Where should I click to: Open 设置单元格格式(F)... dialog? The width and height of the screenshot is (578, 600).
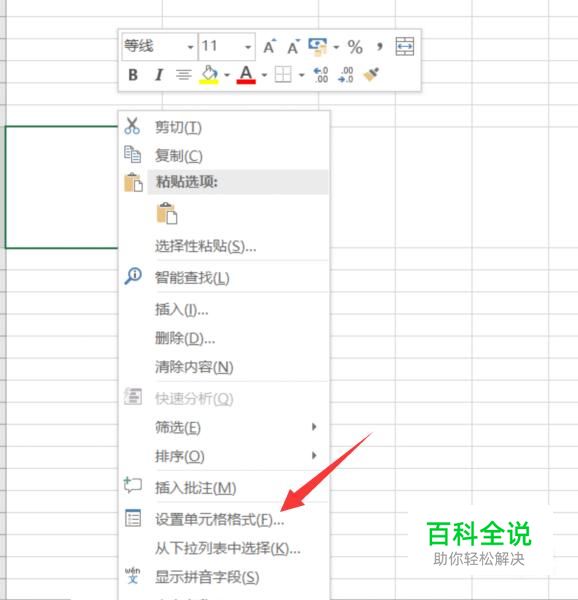224,519
